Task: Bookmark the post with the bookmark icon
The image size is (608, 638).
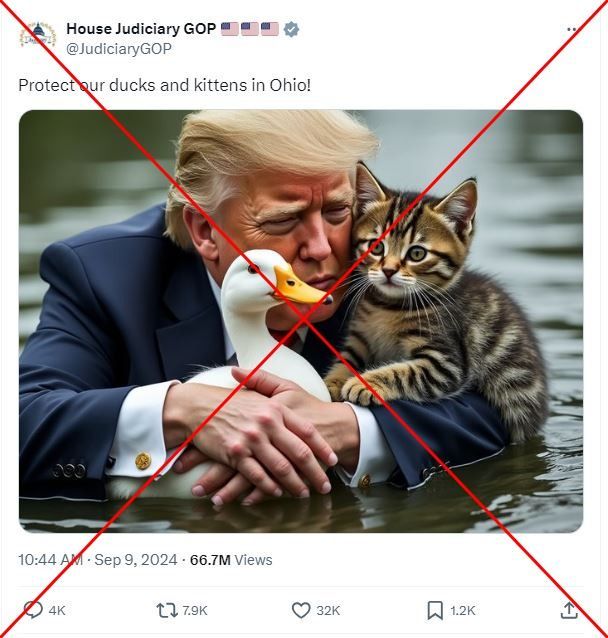Action: coord(435,610)
